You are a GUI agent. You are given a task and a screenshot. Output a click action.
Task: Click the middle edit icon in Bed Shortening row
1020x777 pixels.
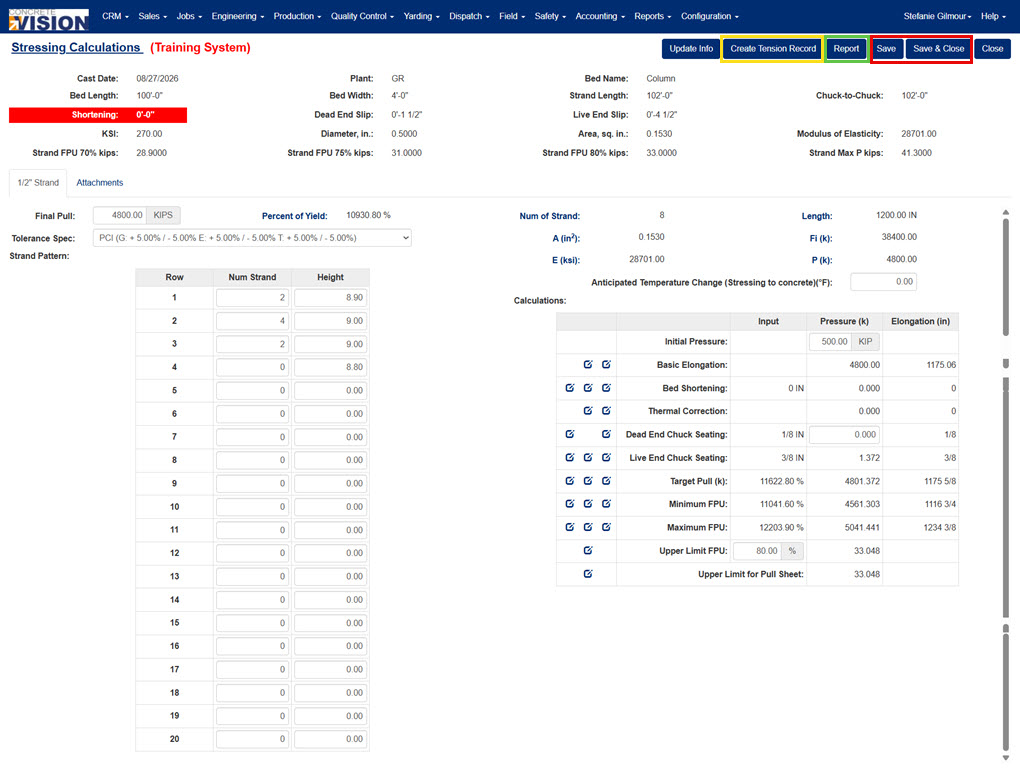pyautogui.click(x=588, y=388)
